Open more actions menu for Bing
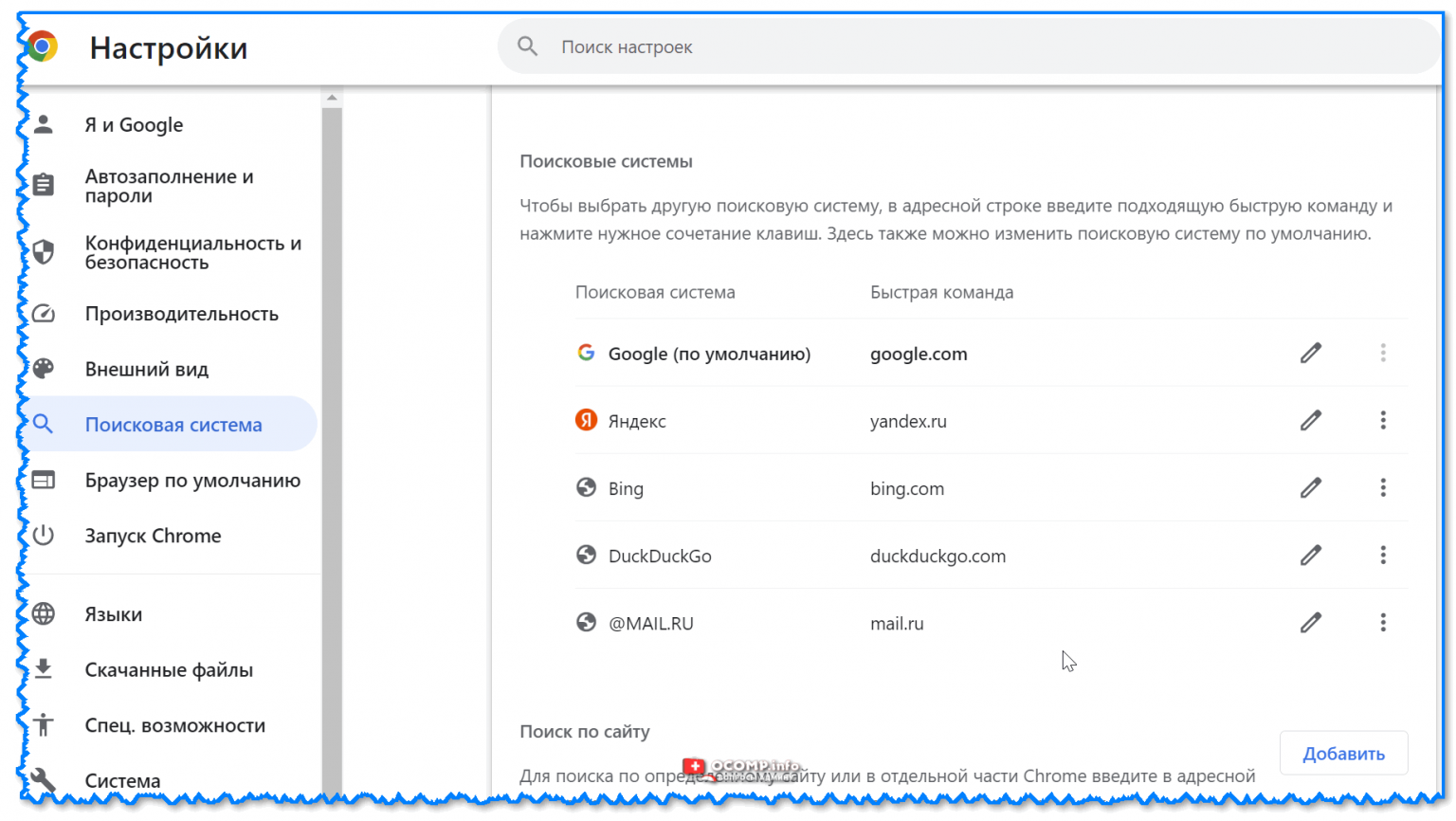 point(1383,487)
